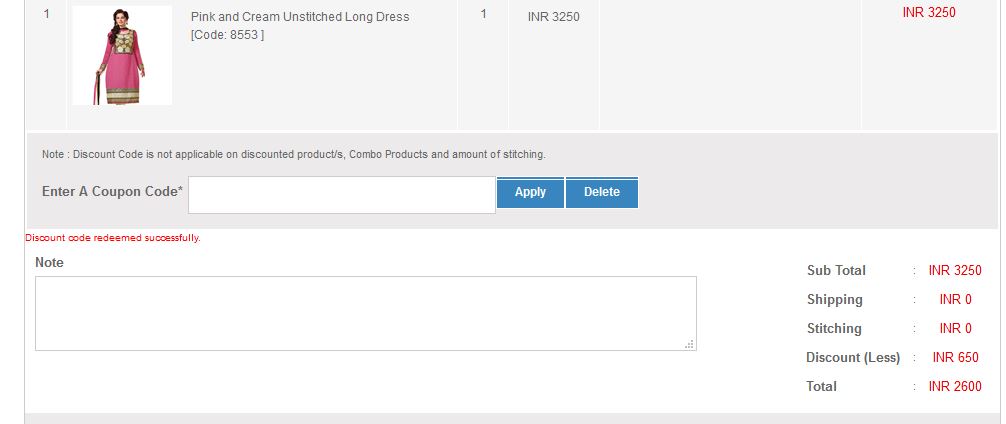Screen dimensions: 1006x424
Task: Click the pink dress product thumbnail
Action: (x=122, y=55)
